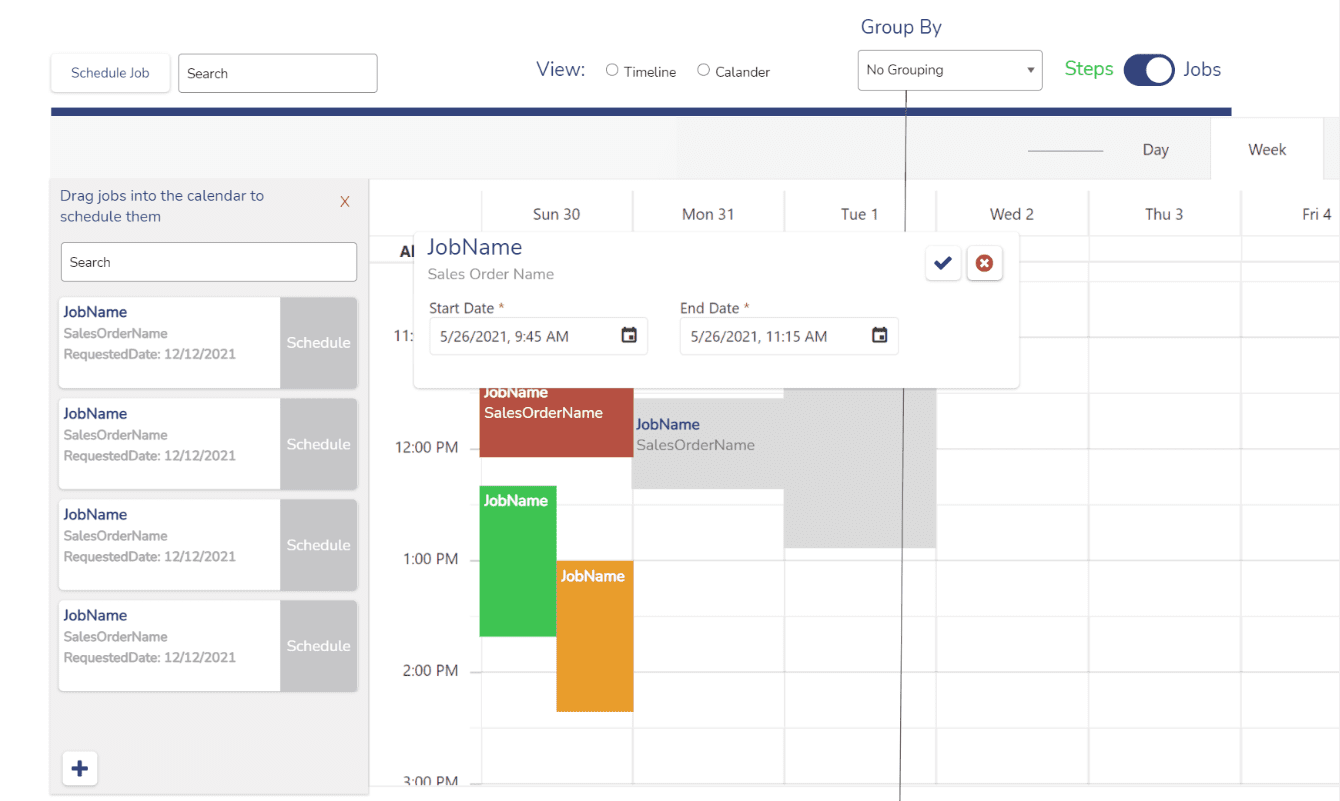Close the drag jobs panel with X
1340x801 pixels.
(x=345, y=202)
